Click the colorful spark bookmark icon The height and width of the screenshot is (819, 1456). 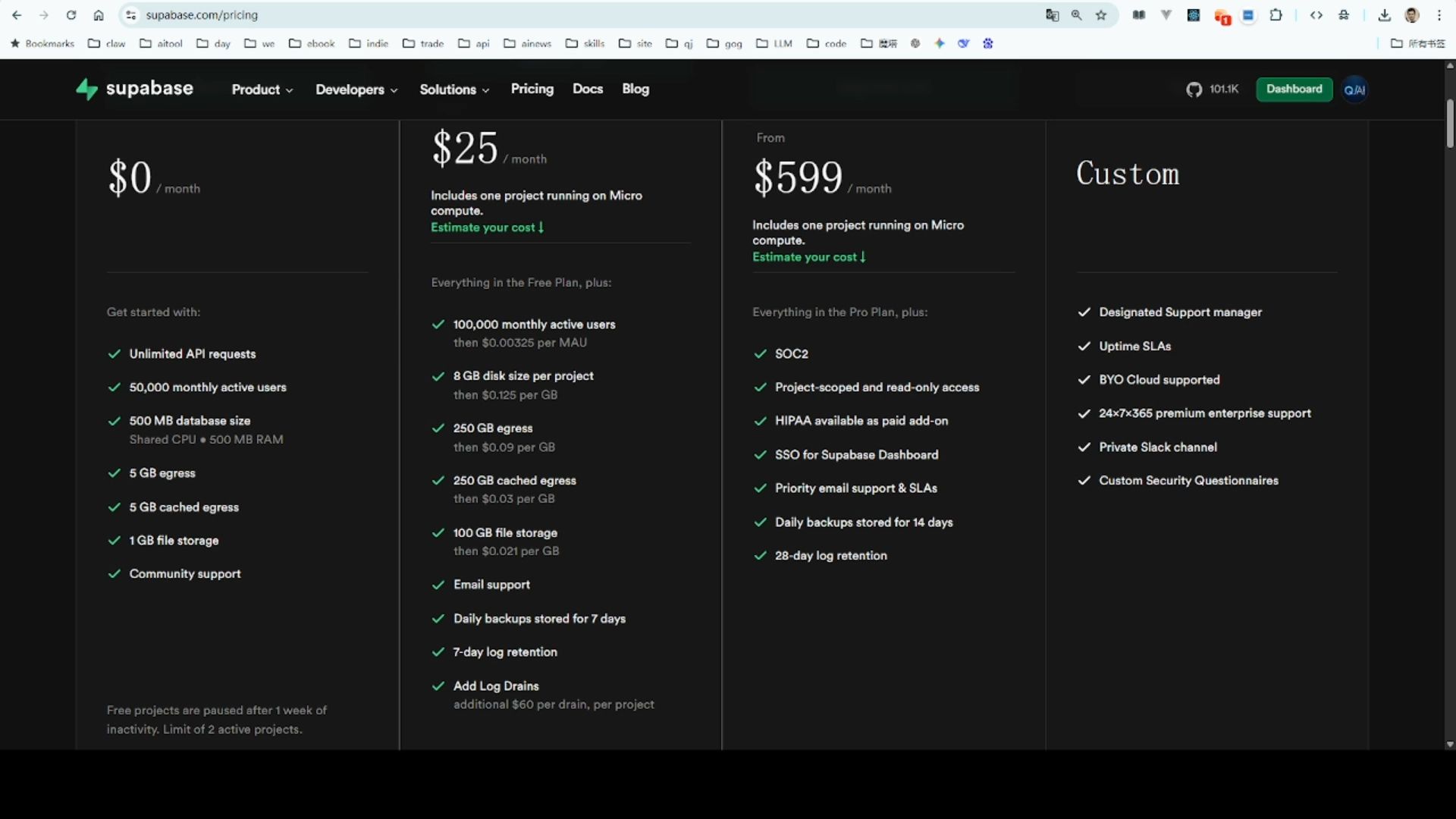940,43
